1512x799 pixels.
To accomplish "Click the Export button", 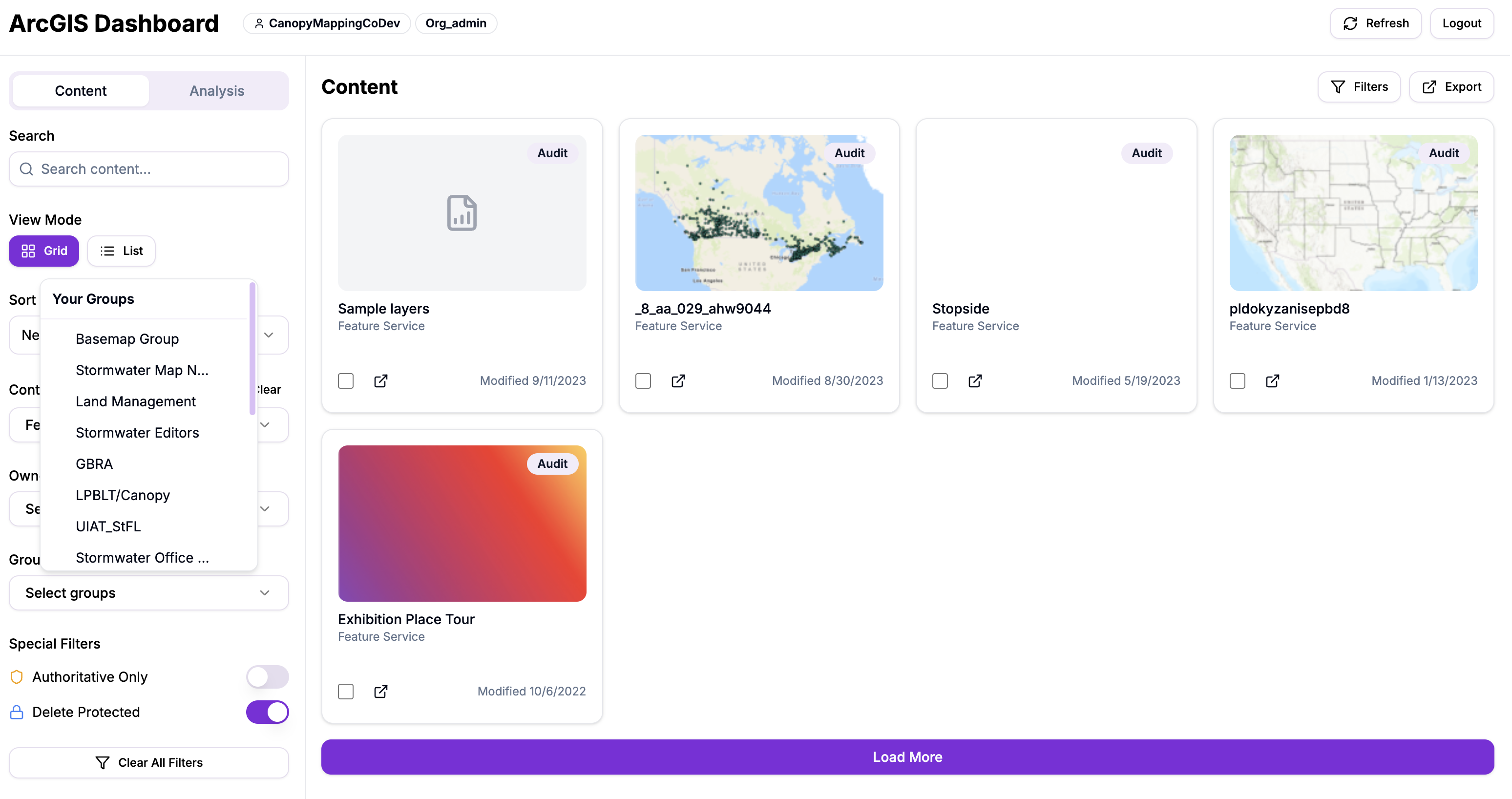I will [x=1451, y=87].
